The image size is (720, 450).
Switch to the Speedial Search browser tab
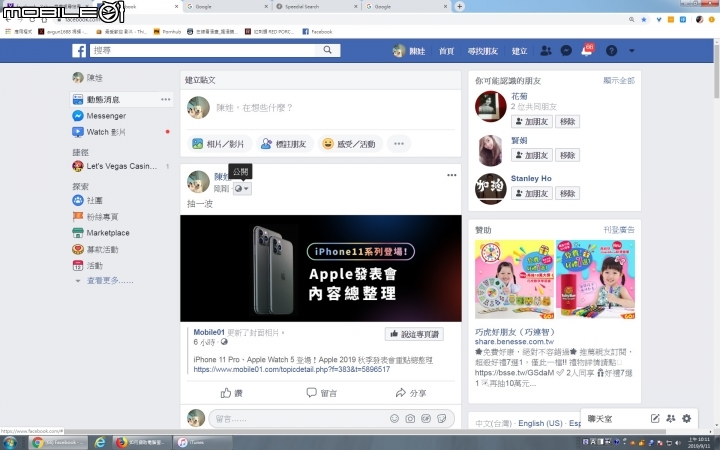316,6
